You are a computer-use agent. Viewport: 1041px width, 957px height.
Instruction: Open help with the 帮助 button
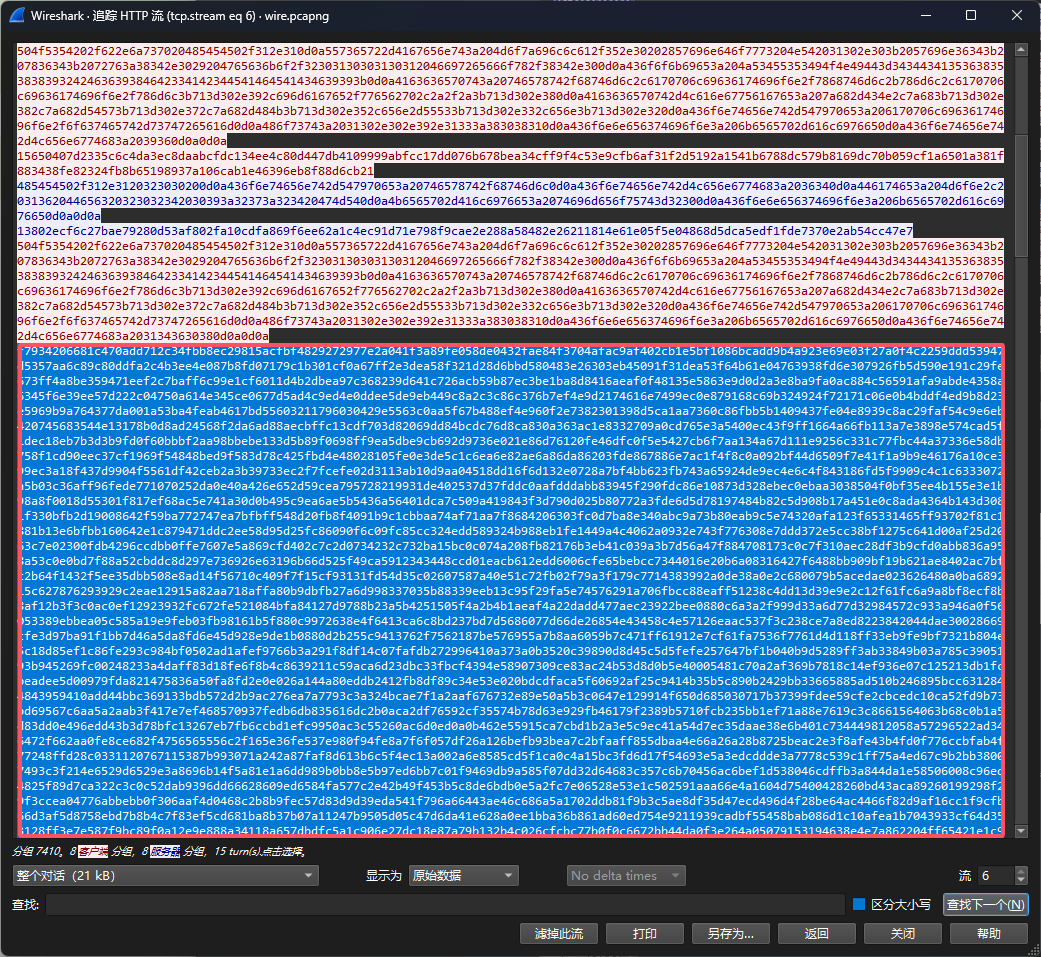pos(988,933)
